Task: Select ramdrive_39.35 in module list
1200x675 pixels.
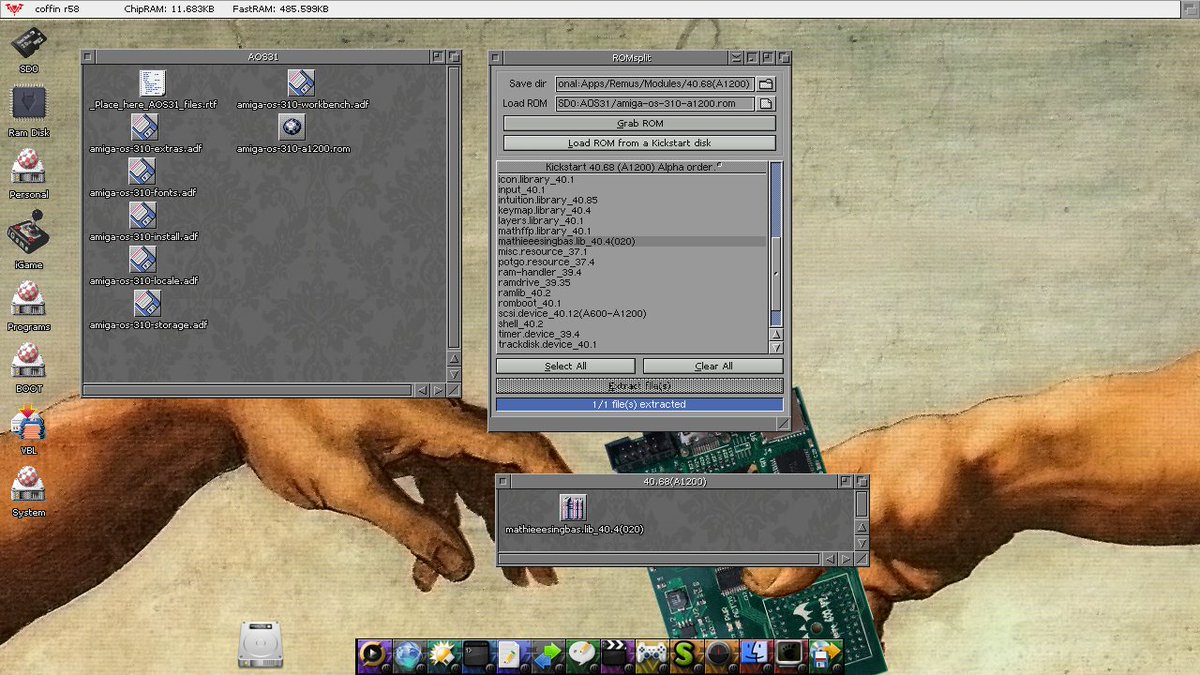Action: pyautogui.click(x=632, y=282)
